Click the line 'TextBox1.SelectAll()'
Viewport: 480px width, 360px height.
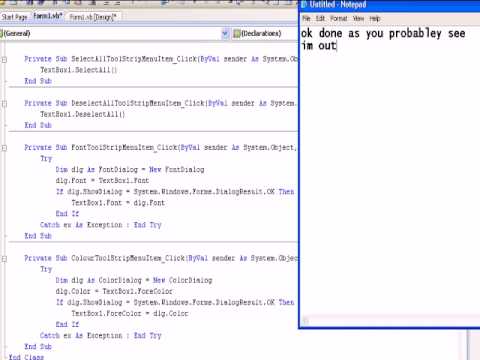(79, 70)
